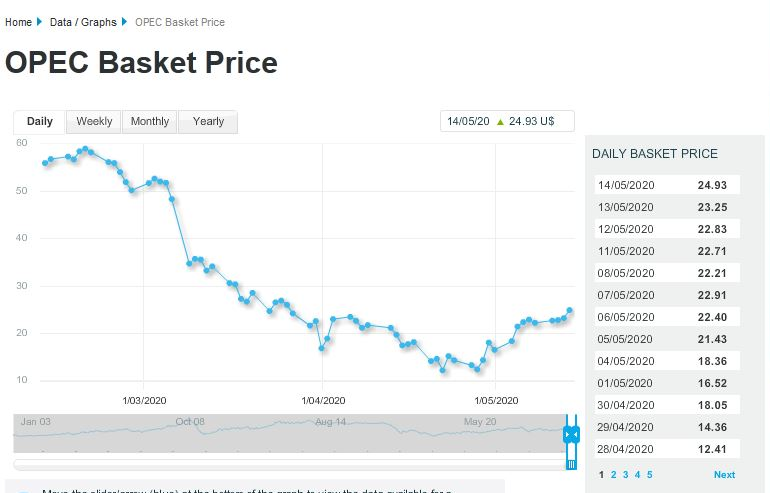
Task: Click the 05/05/2020 price row
Action: (667, 339)
